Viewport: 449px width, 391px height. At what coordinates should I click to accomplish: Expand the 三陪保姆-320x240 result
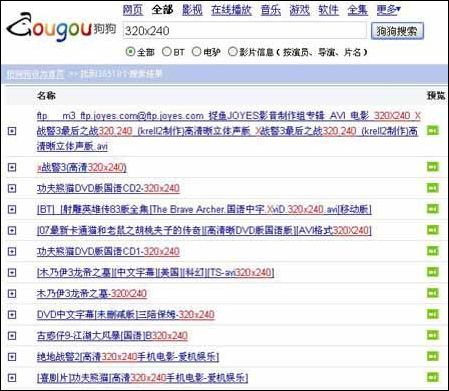point(12,315)
